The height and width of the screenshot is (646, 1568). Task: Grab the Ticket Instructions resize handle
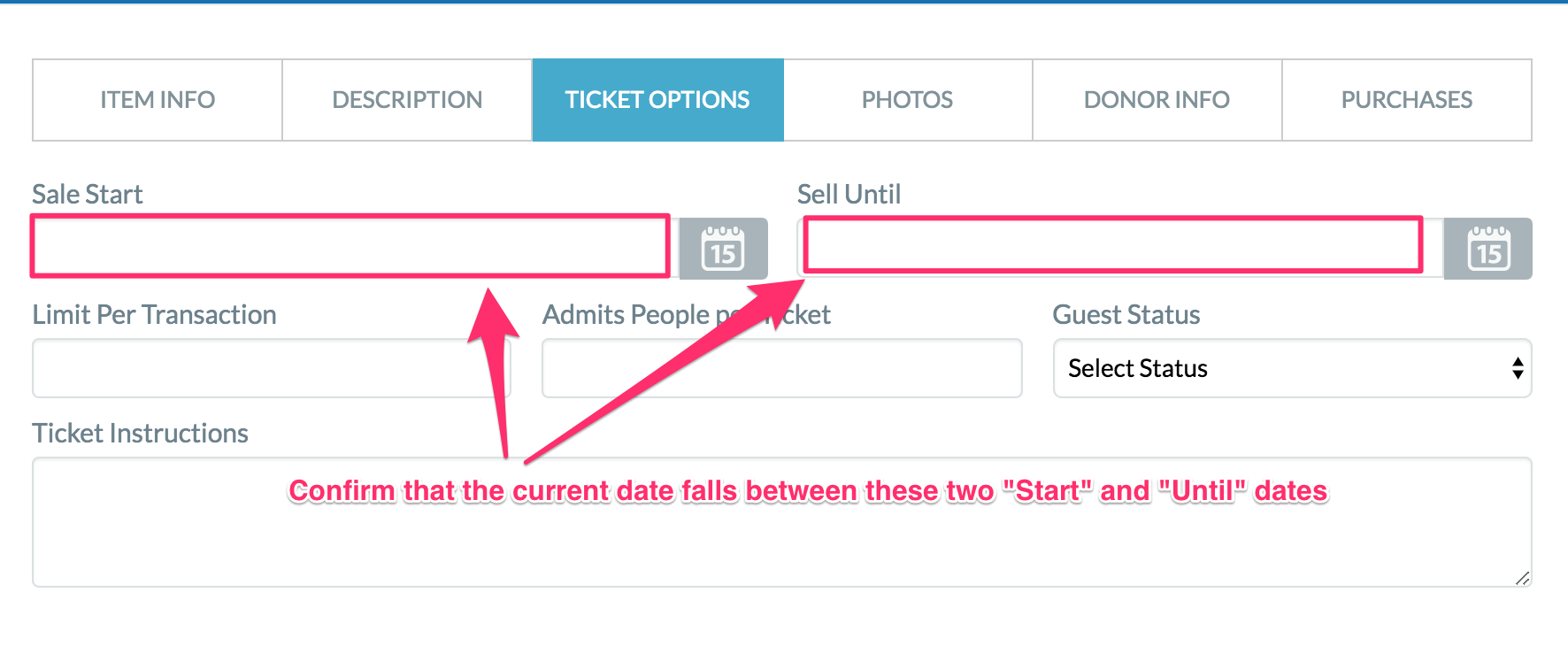coord(1522,578)
